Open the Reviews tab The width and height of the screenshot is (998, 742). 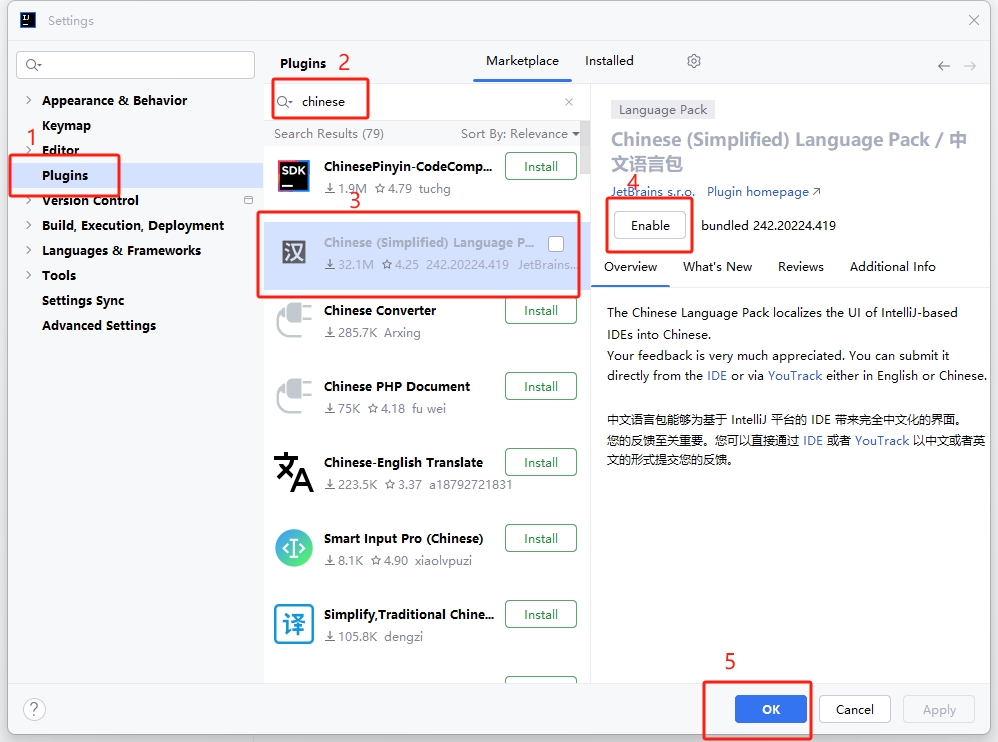tap(801, 267)
